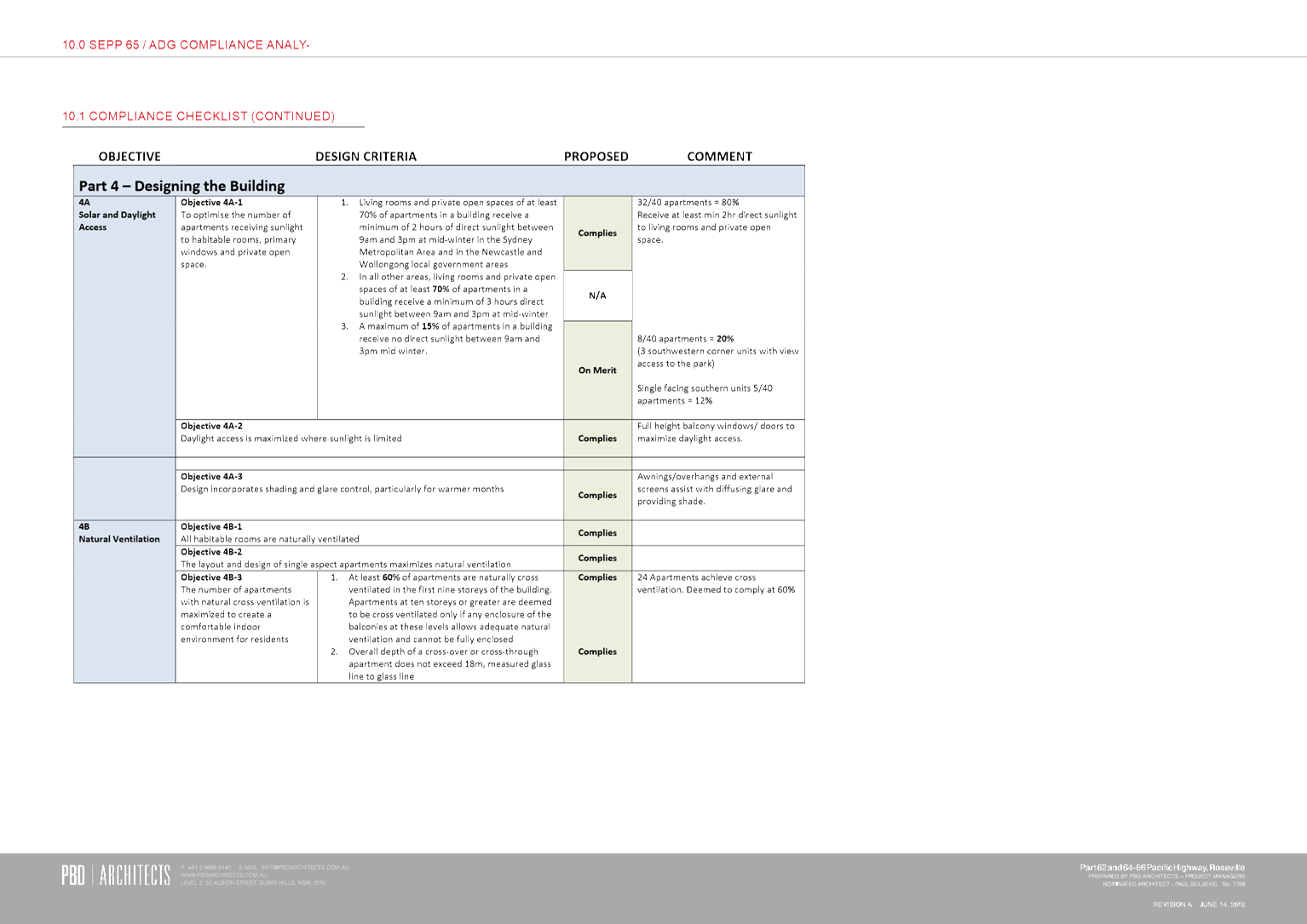Select the COMMENT column header
The height and width of the screenshot is (924, 1307).
[720, 157]
